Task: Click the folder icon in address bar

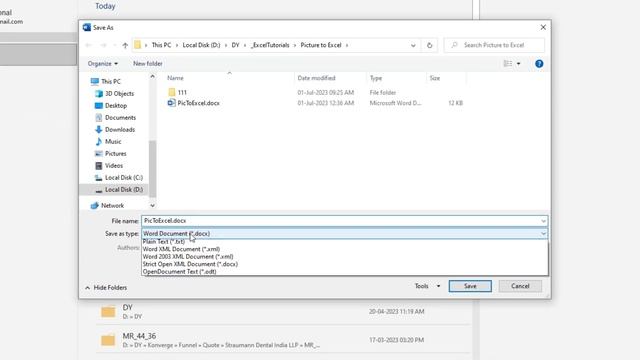Action: pos(138,45)
